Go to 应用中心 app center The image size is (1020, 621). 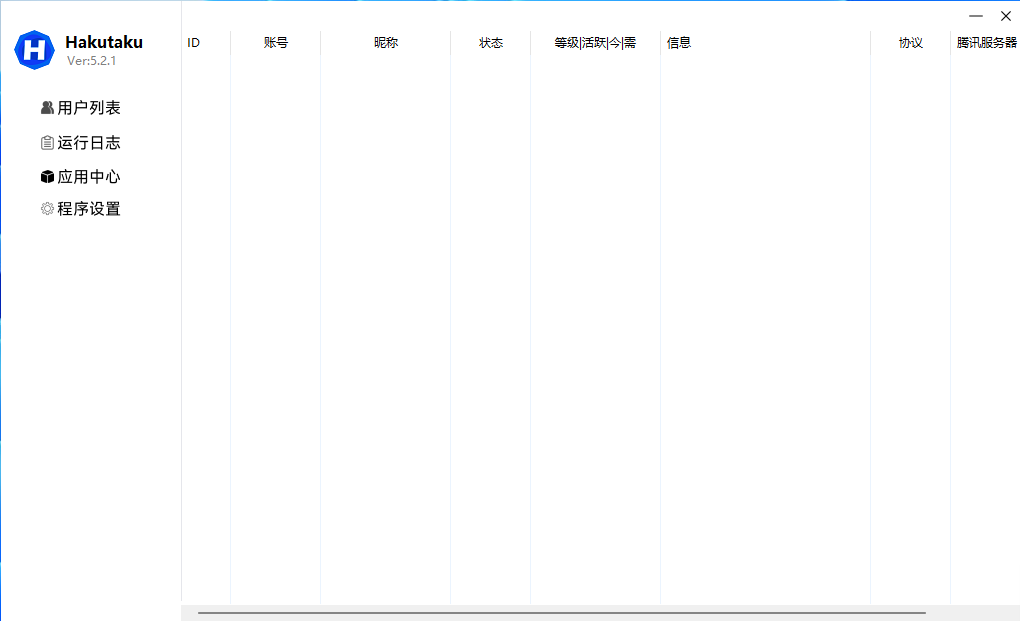tap(89, 177)
